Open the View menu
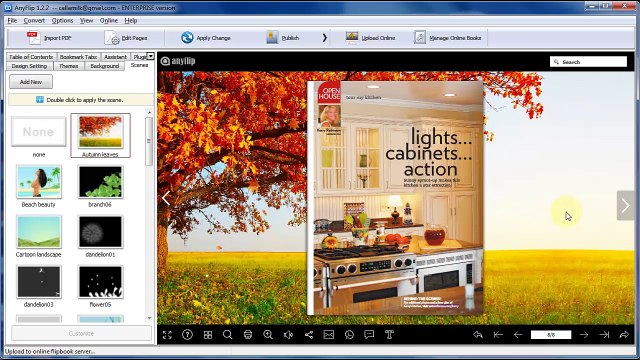640x360 pixels. pyautogui.click(x=86, y=20)
